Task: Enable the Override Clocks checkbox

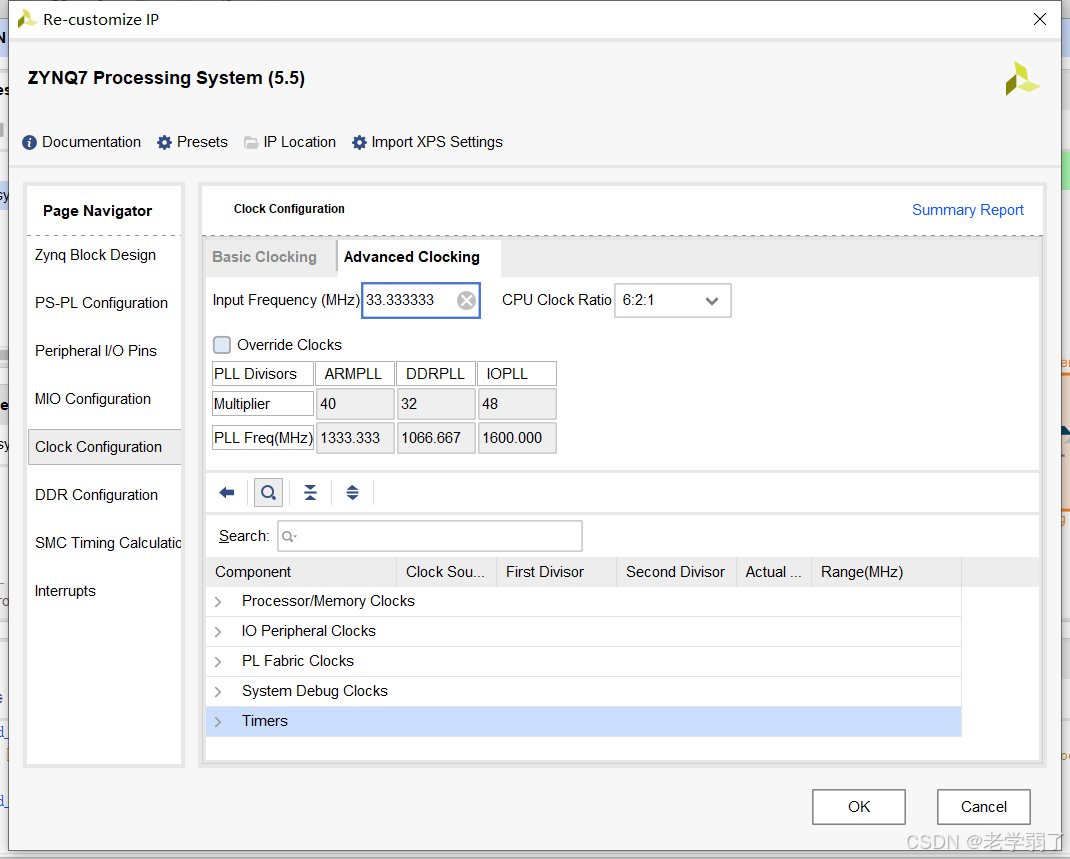Action: [222, 345]
